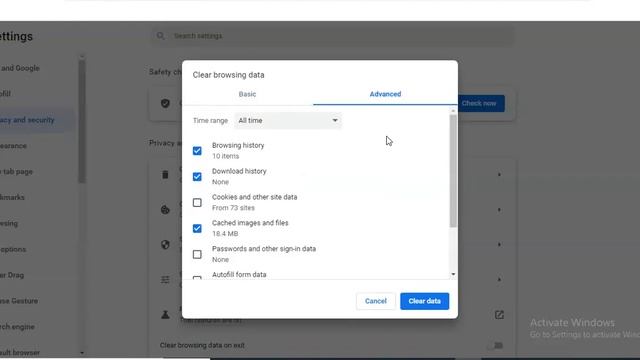This screenshot has height=360, width=640.
Task: Click the safety check shield icon
Action: [x=165, y=103]
